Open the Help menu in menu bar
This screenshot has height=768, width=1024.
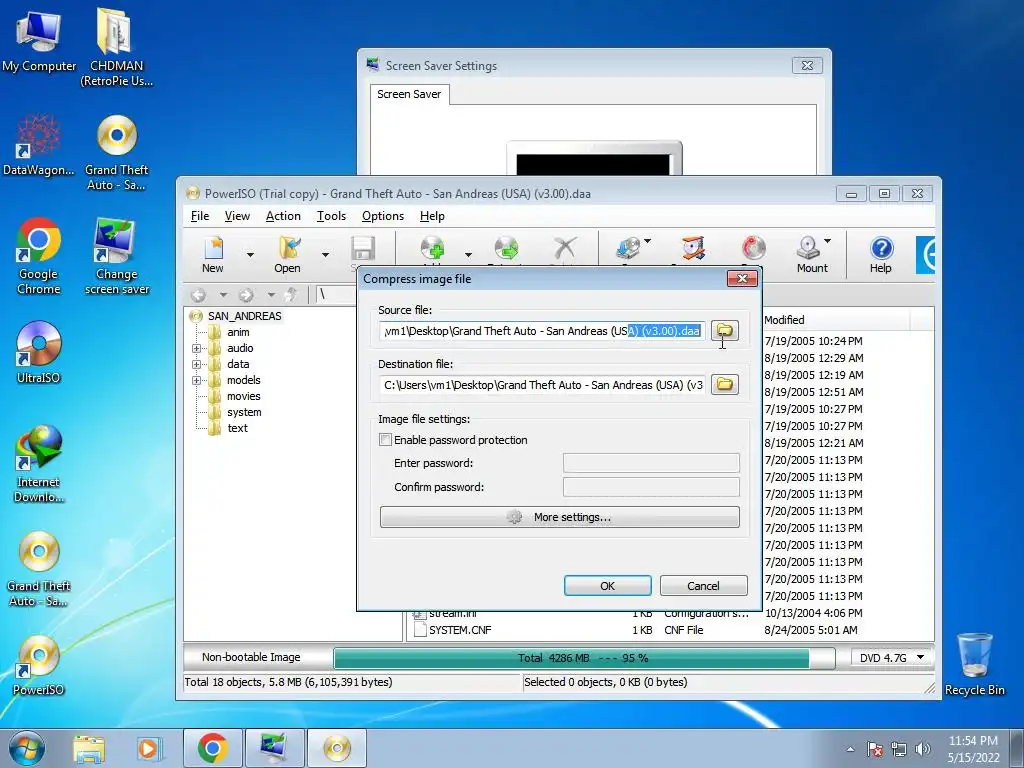click(x=432, y=216)
